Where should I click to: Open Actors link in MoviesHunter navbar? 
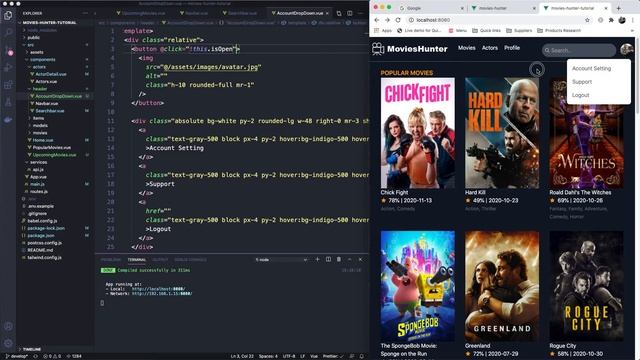(x=490, y=48)
